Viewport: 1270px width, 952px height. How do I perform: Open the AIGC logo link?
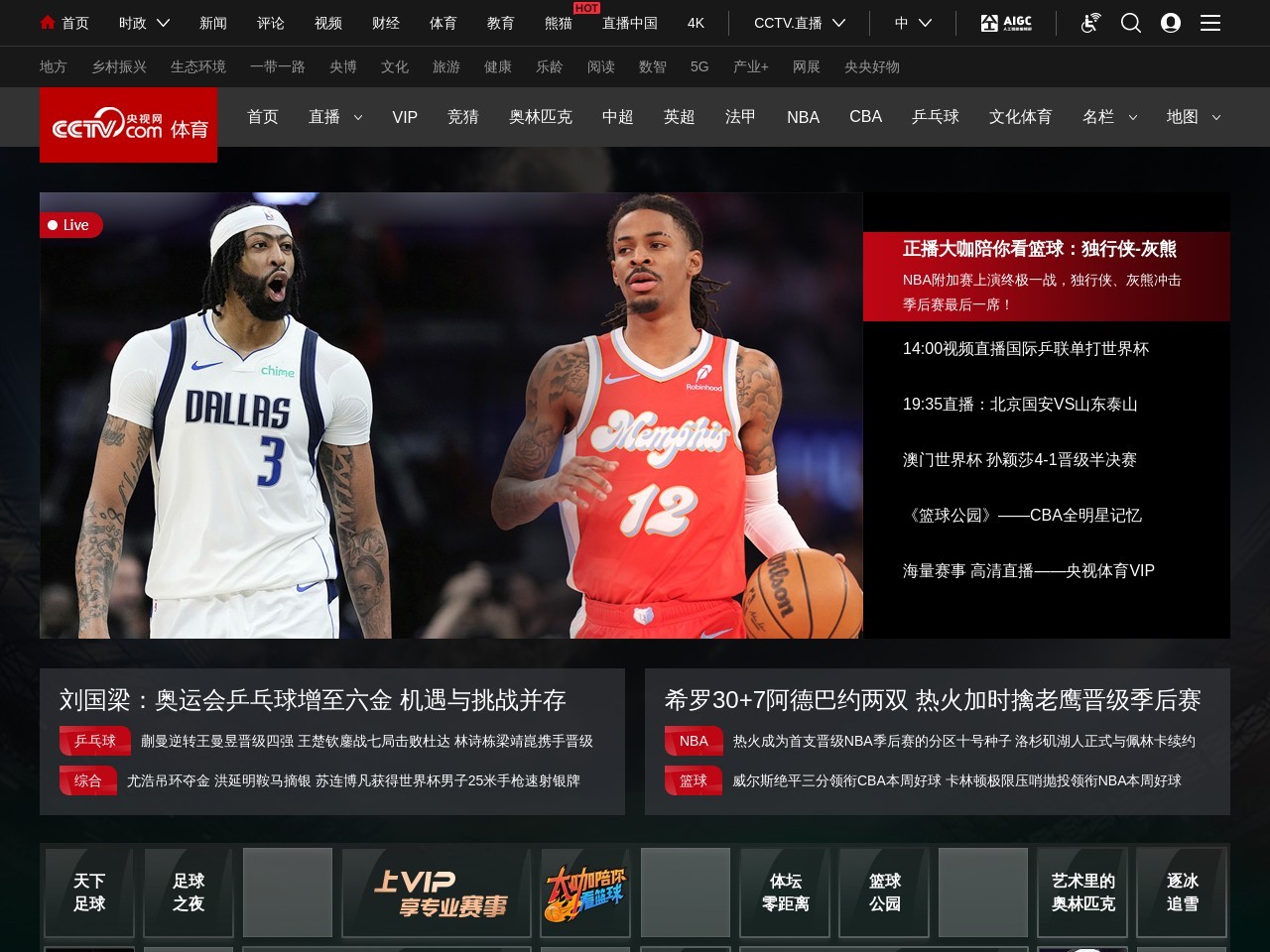tap(1006, 23)
